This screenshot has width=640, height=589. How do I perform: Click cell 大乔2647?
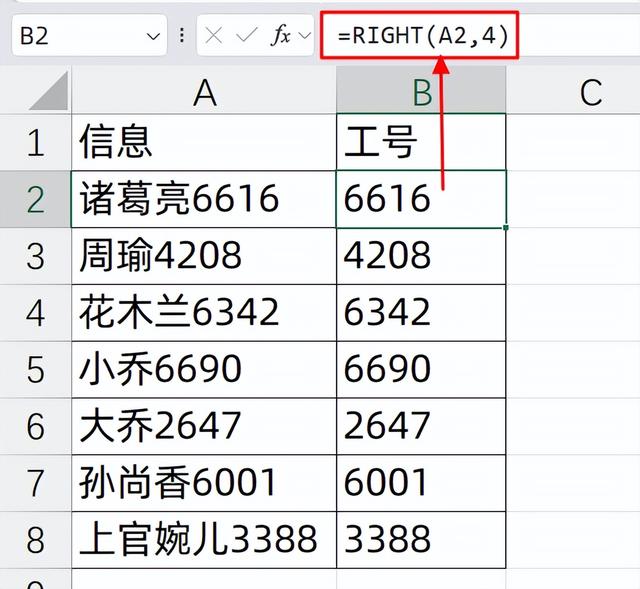[x=204, y=426]
